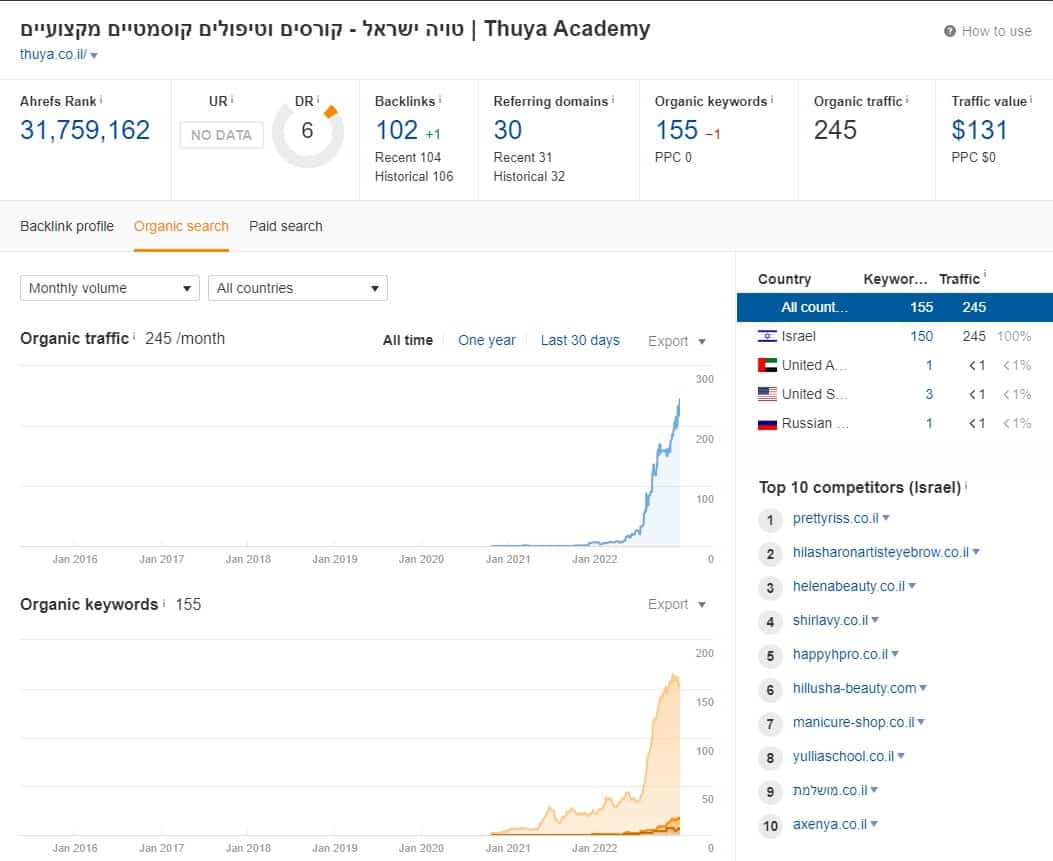Expand hillusha-beauty.com dropdown arrow

point(923,688)
